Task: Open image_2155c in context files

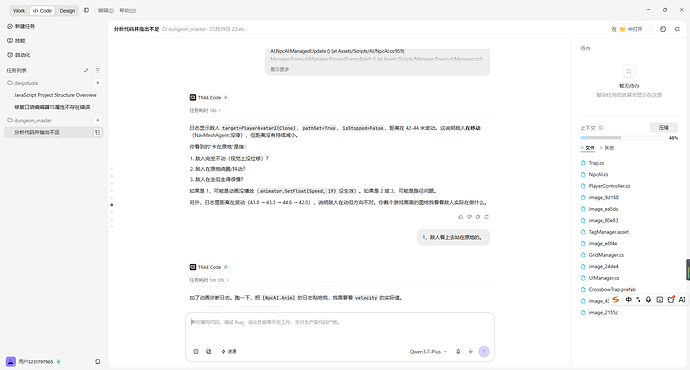Action: pos(603,312)
